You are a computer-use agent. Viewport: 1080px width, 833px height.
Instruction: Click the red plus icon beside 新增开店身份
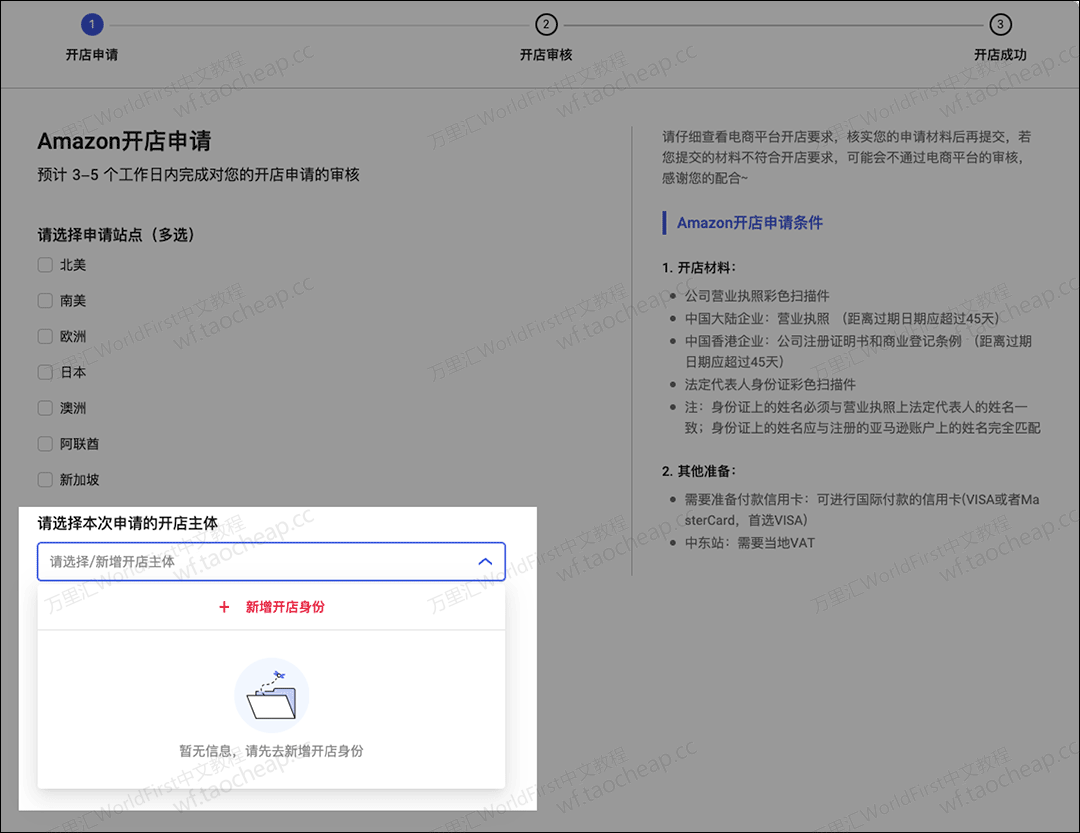coord(224,607)
